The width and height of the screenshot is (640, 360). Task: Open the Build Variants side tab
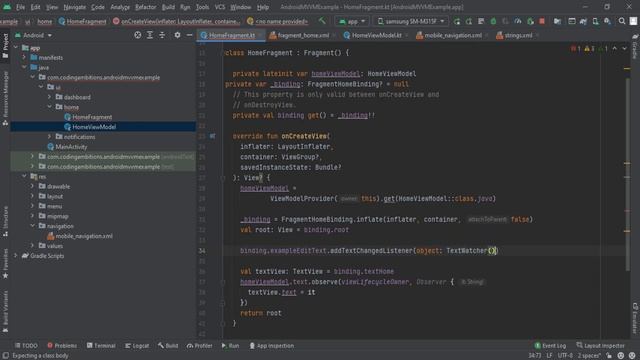pyautogui.click(x=5, y=311)
